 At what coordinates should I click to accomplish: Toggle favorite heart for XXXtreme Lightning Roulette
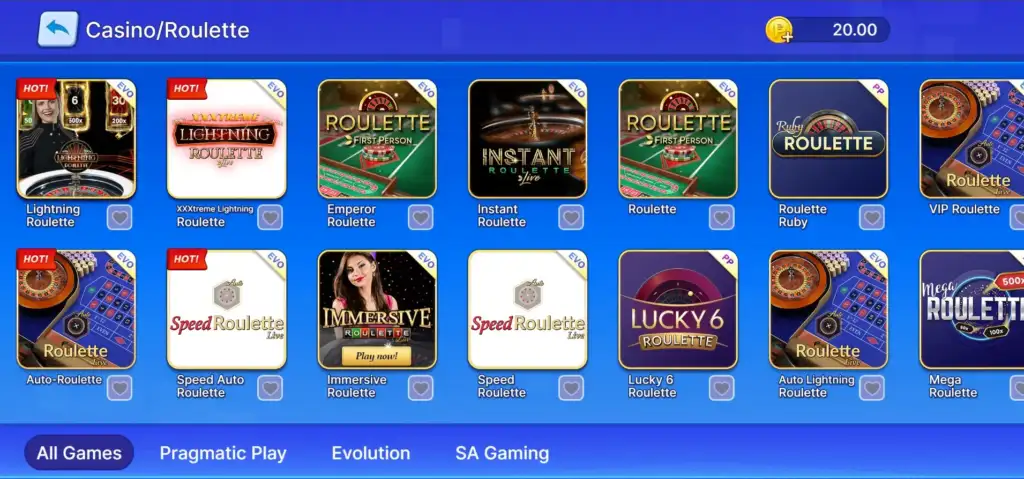[270, 217]
